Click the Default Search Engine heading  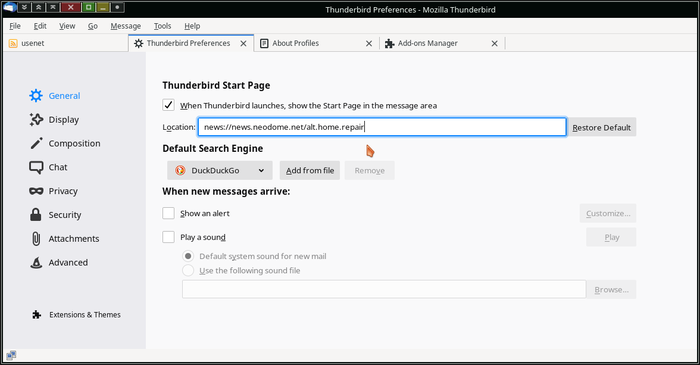pos(212,149)
